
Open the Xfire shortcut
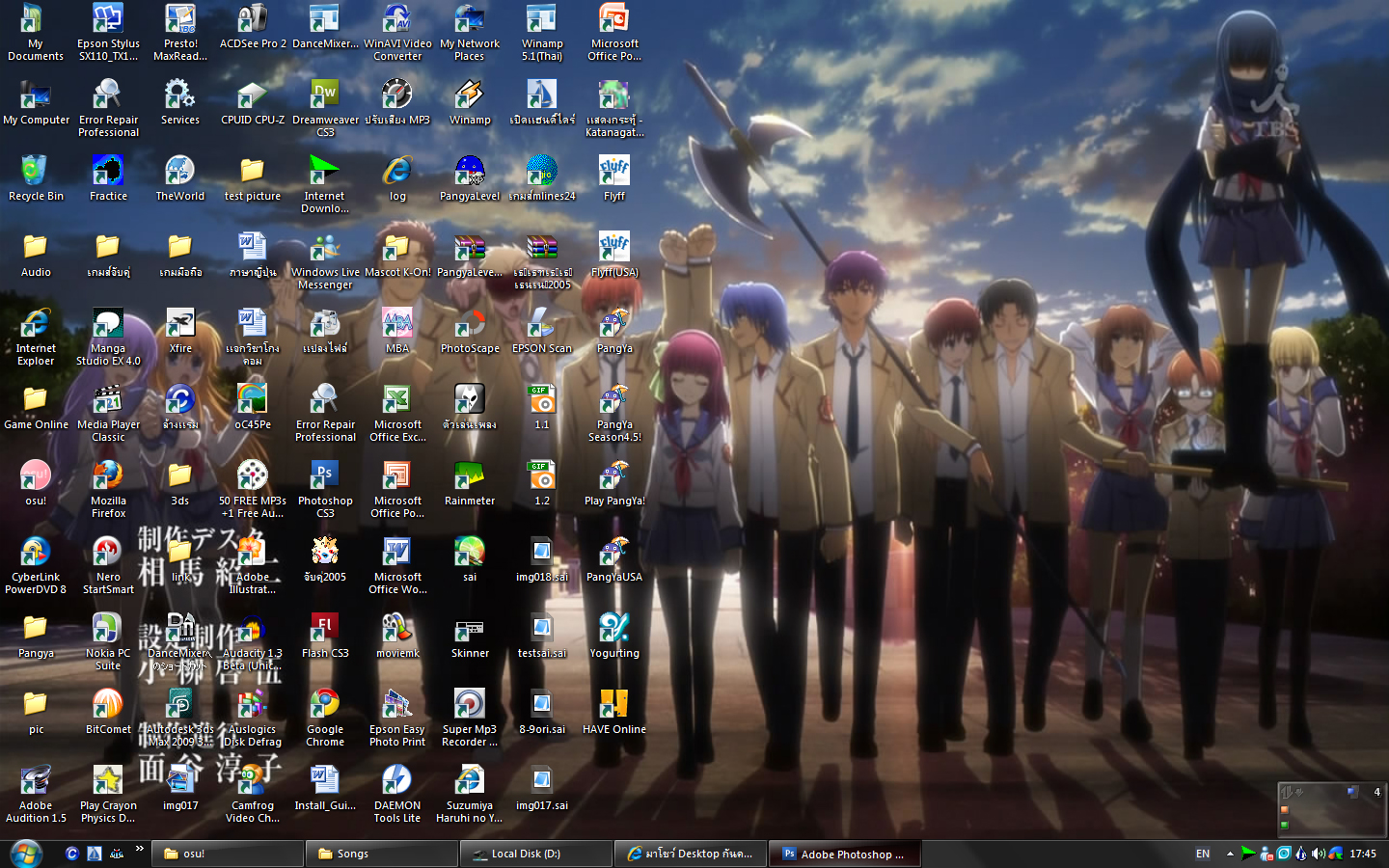pos(180,331)
